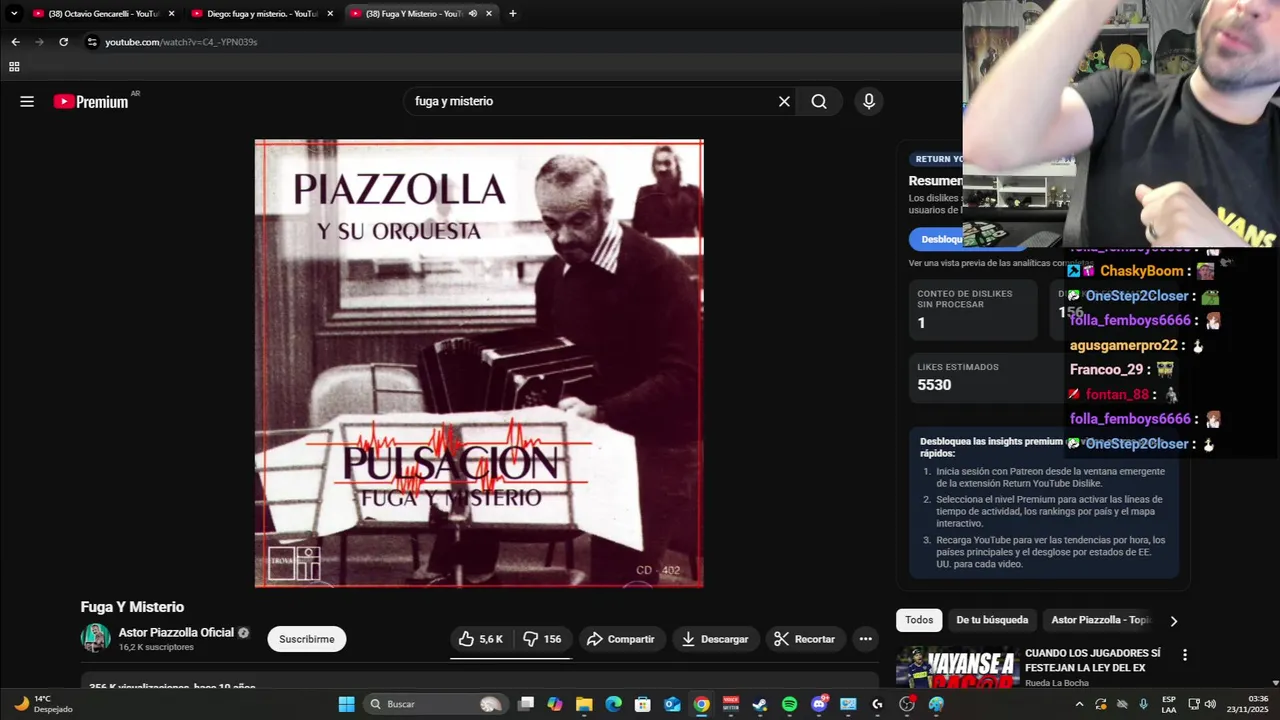
Task: Go to YouTube Premium home logo
Action: (91, 101)
